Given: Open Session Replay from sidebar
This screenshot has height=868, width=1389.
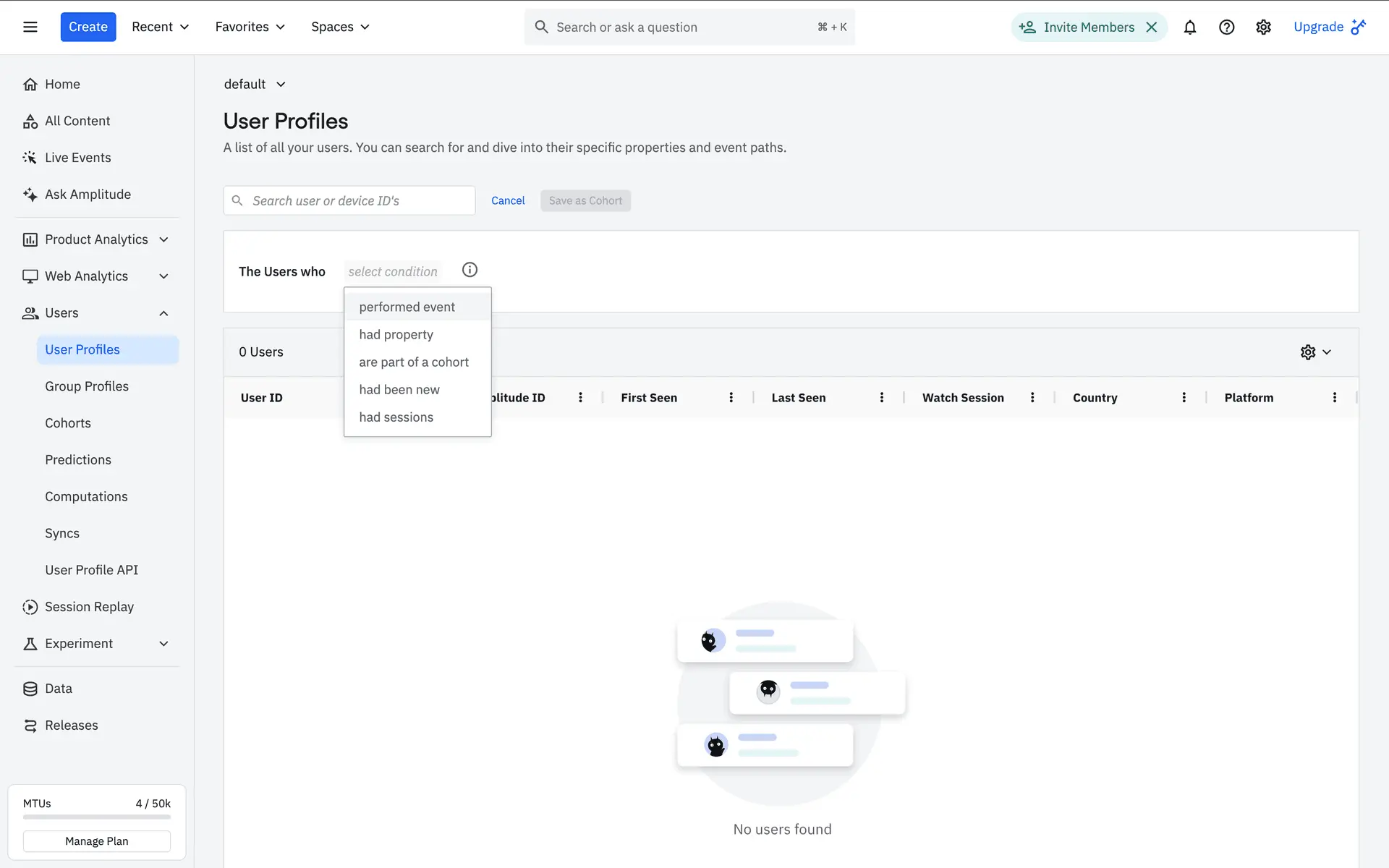Looking at the screenshot, I should [x=89, y=607].
